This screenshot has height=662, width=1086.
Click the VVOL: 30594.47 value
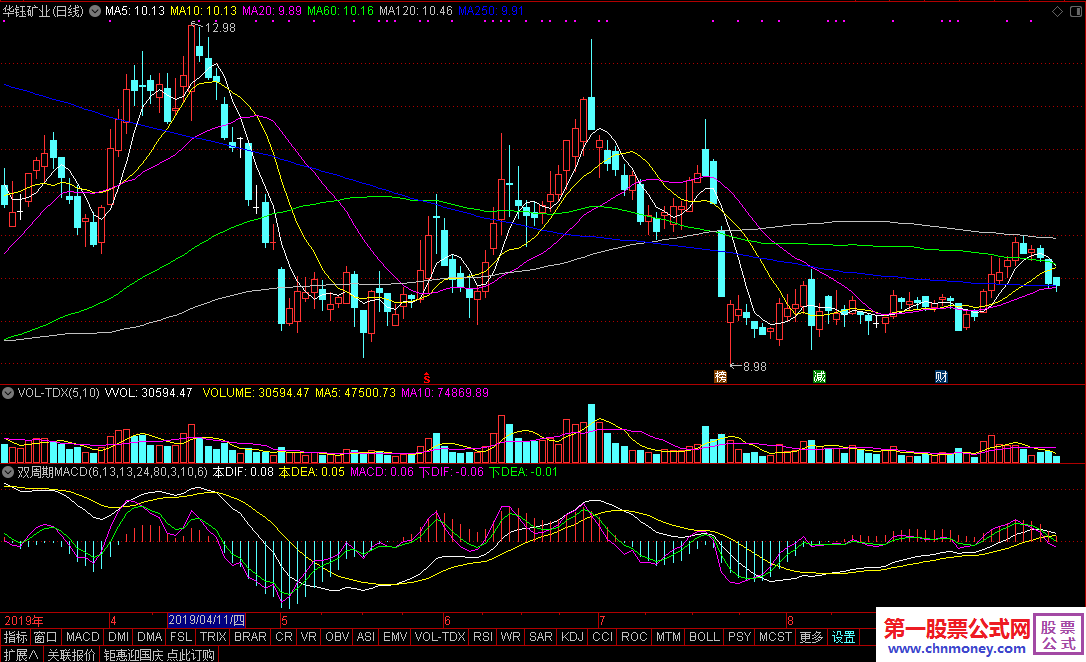click(x=148, y=393)
